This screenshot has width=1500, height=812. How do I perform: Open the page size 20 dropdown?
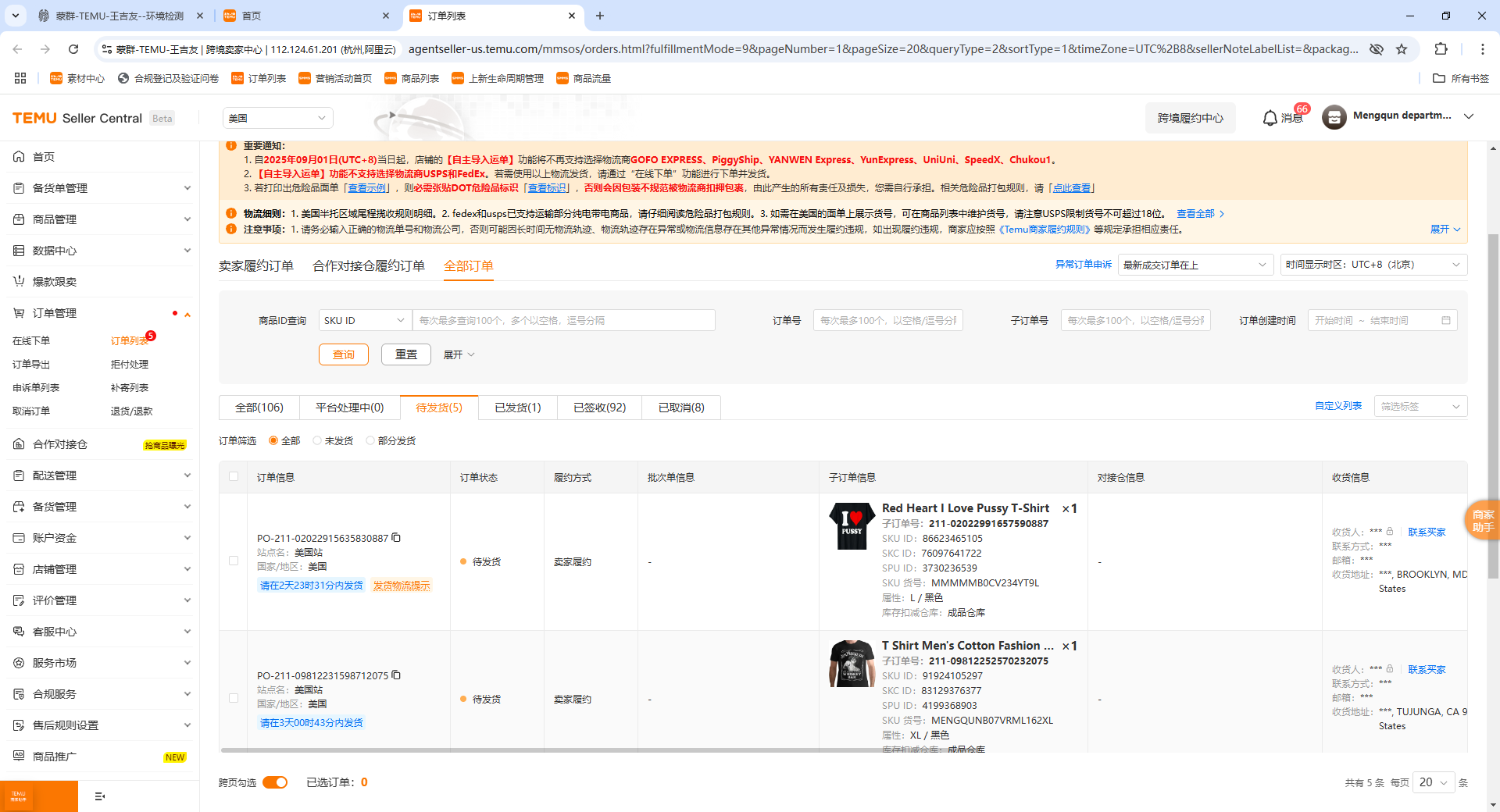coord(1433,782)
